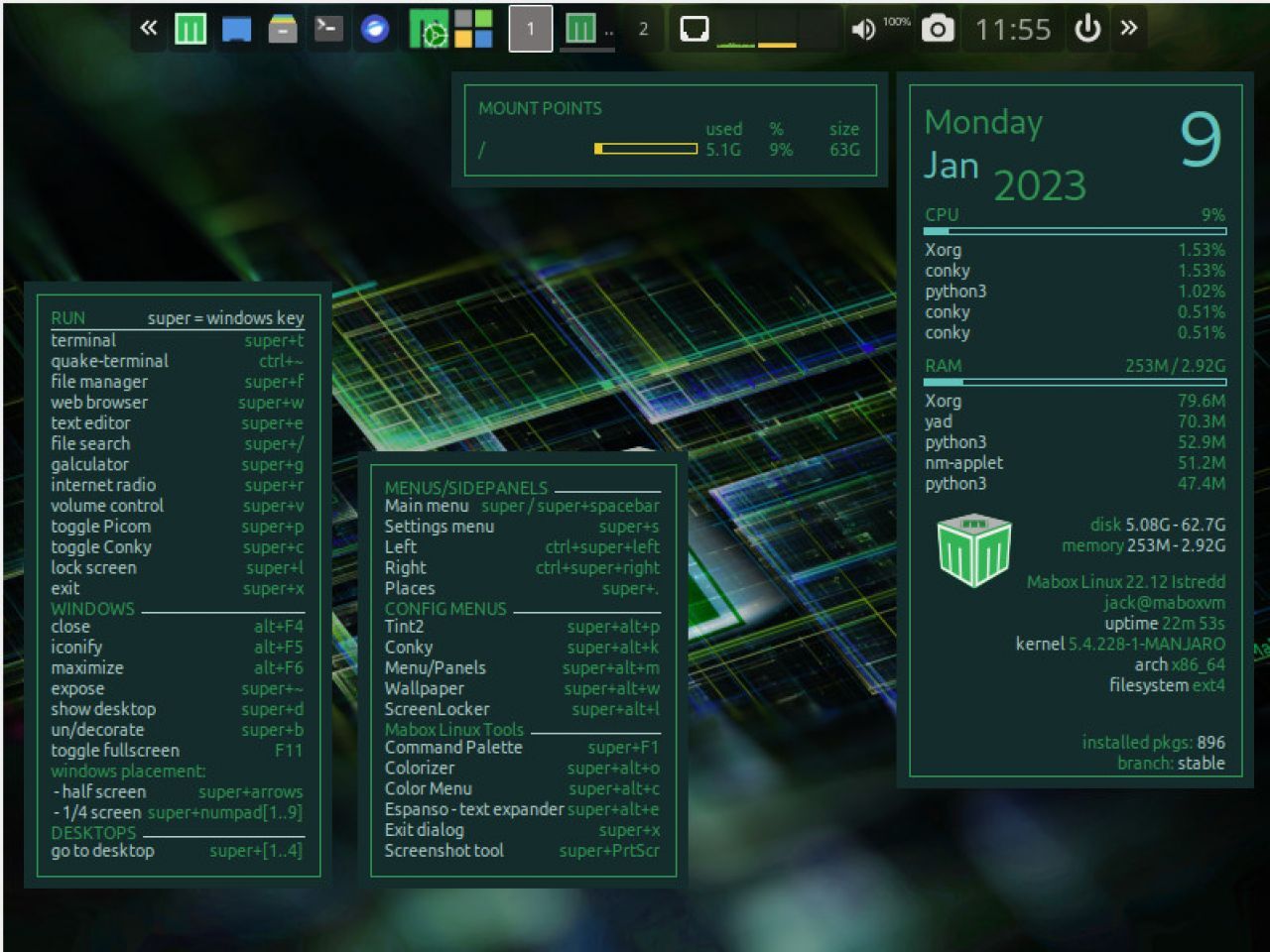Image resolution: width=1270 pixels, height=952 pixels.
Task: Expand hidden panel items with the right double-arrow
Action: pos(1128,29)
